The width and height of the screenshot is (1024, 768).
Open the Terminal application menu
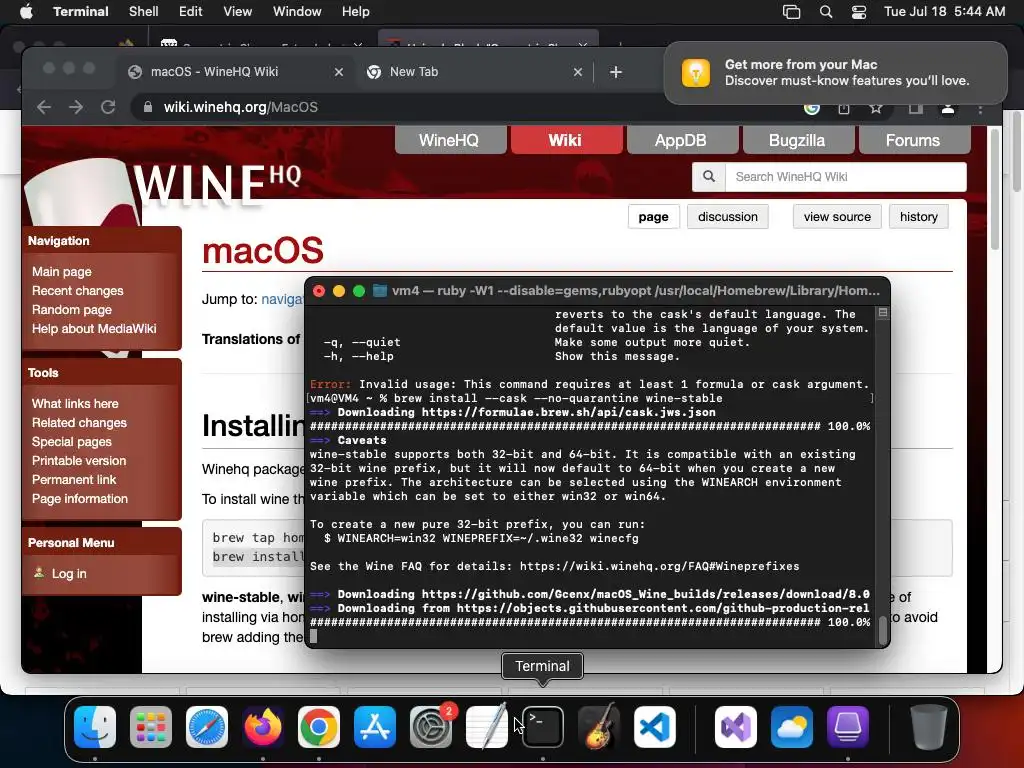[80, 12]
